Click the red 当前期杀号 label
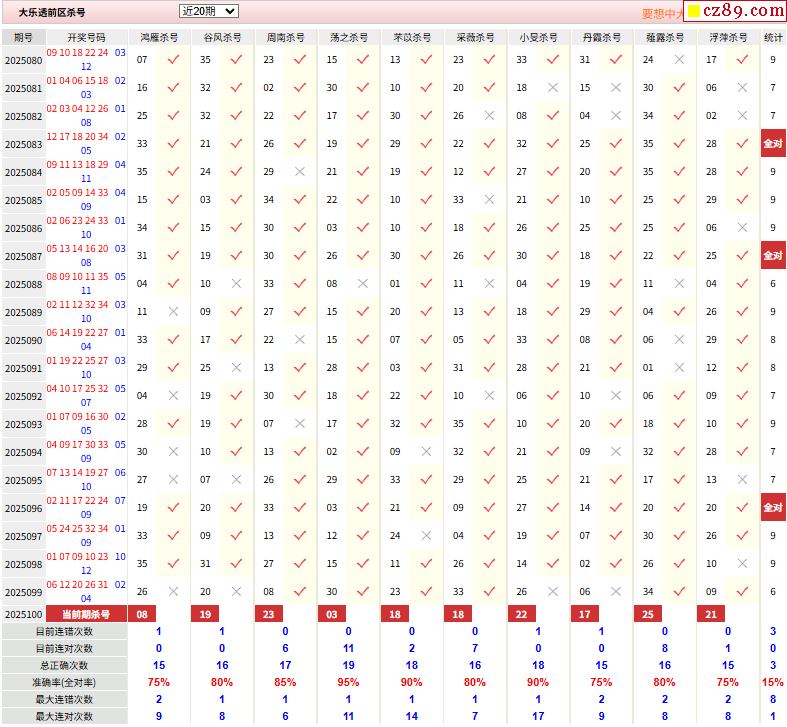The image size is (787, 727). click(x=86, y=614)
